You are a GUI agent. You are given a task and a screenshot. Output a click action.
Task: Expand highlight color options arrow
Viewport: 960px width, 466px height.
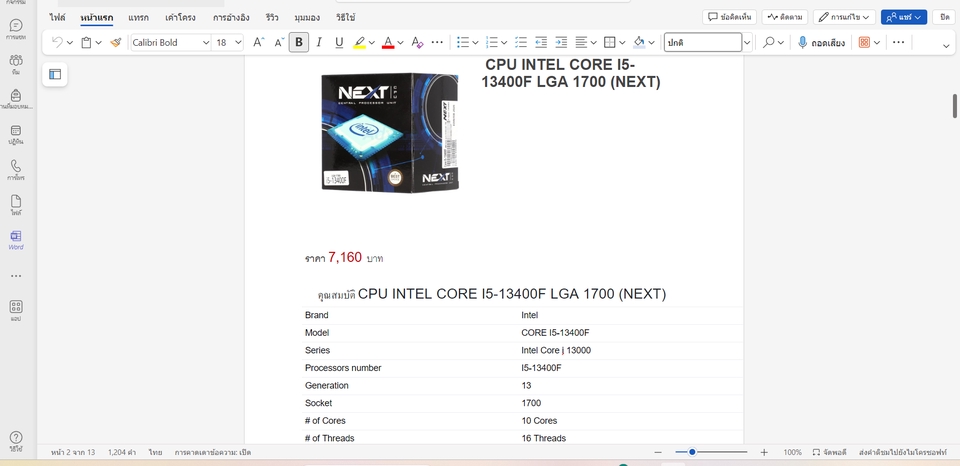(373, 43)
